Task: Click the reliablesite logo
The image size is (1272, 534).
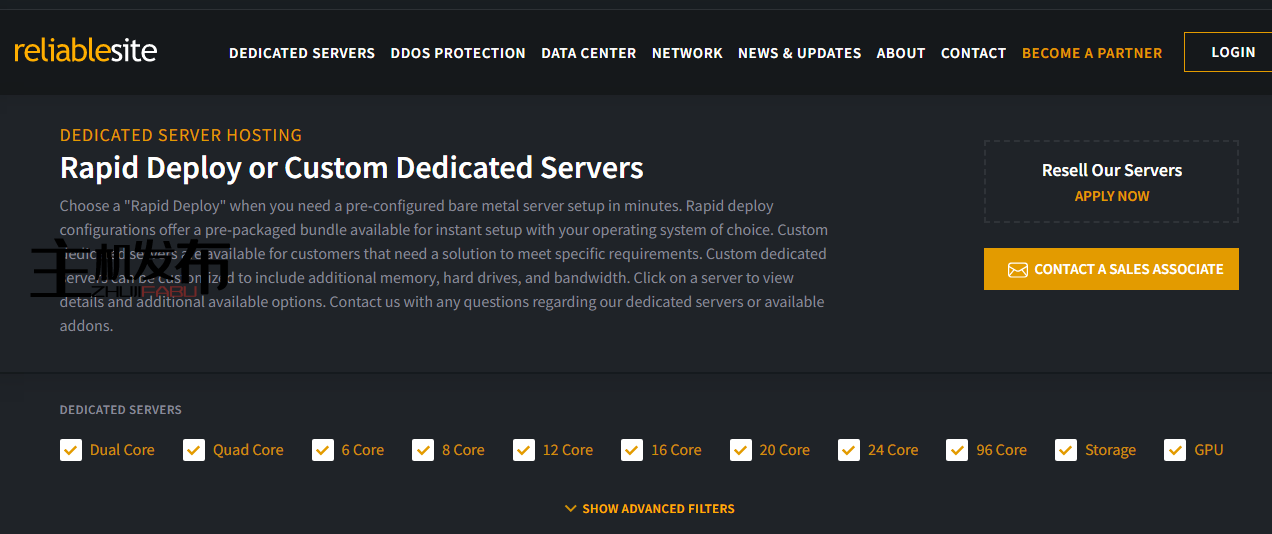Action: tap(86, 51)
